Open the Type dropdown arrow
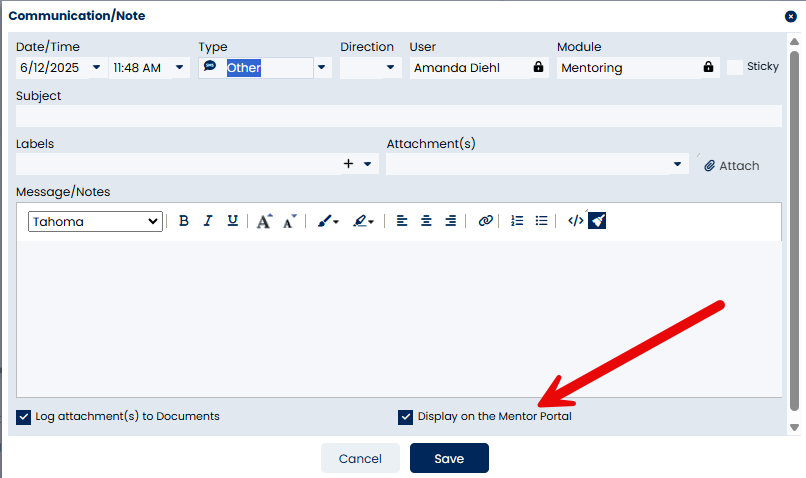806x478 pixels. point(322,67)
